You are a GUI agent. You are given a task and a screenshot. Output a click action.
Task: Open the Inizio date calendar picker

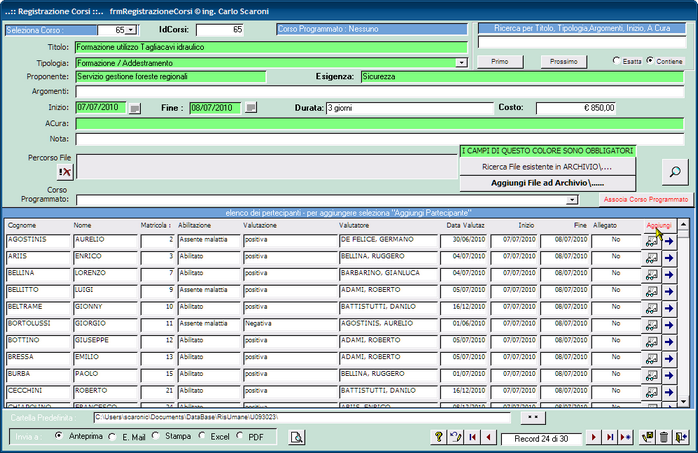[135, 108]
